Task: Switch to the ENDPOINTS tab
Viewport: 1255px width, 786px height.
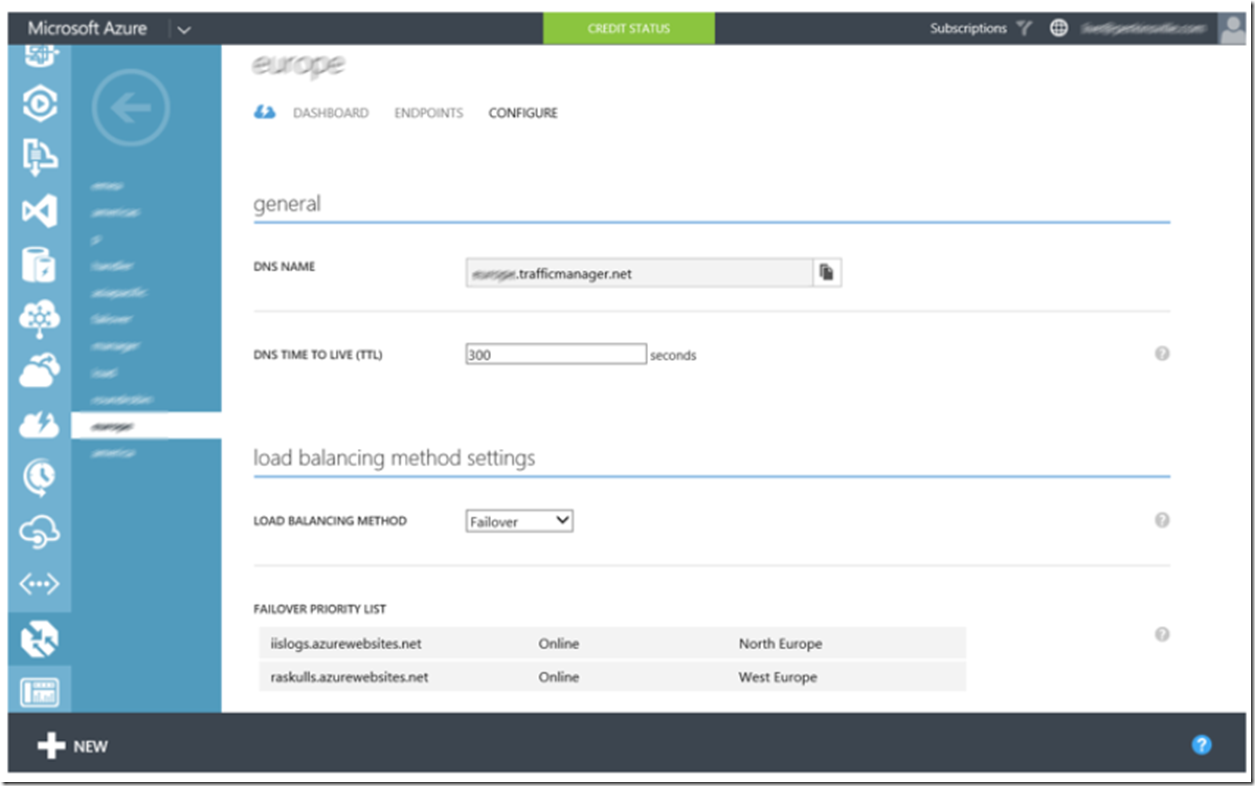Action: coord(429,113)
